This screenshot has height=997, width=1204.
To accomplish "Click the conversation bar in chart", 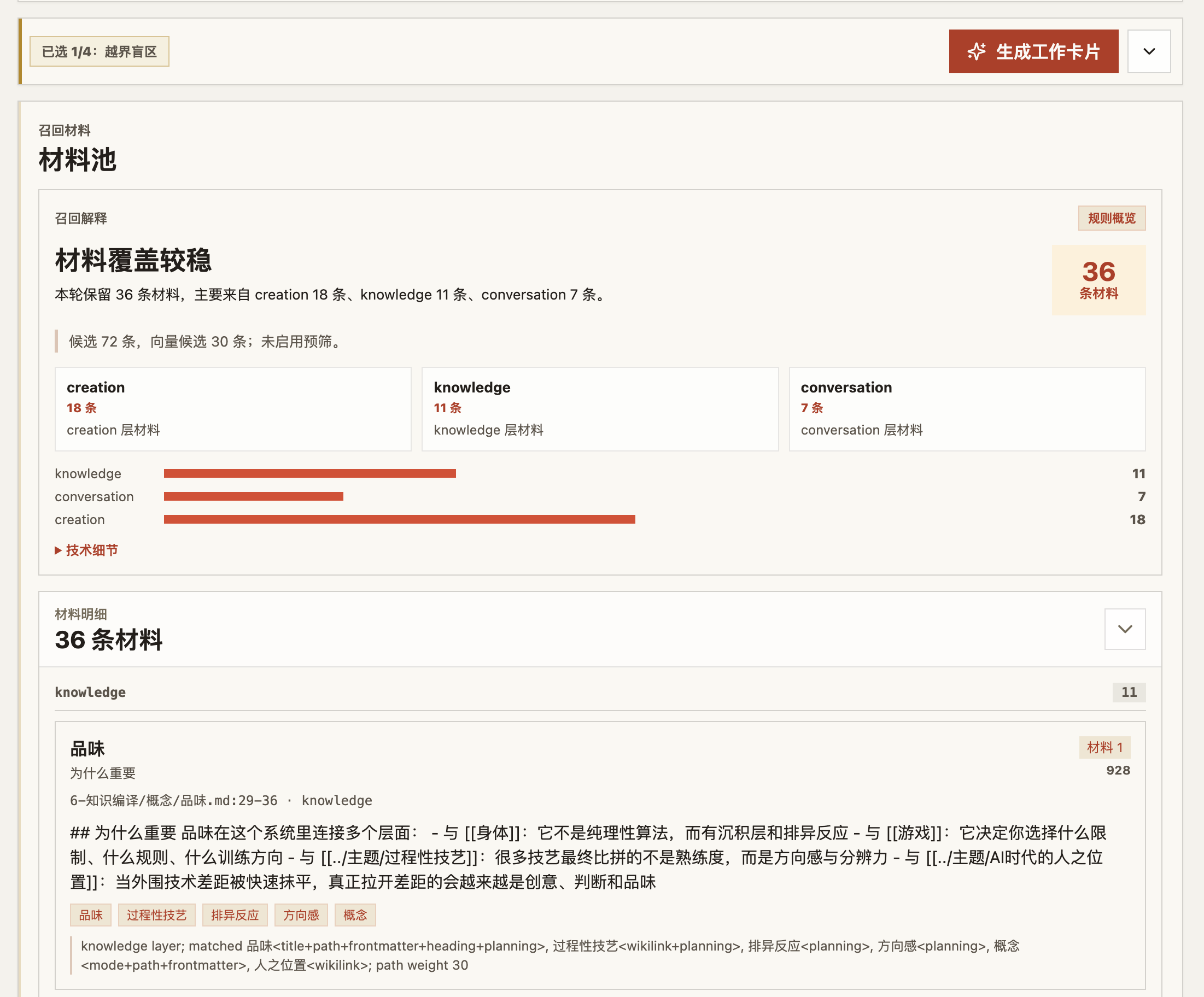I will pyautogui.click(x=253, y=496).
